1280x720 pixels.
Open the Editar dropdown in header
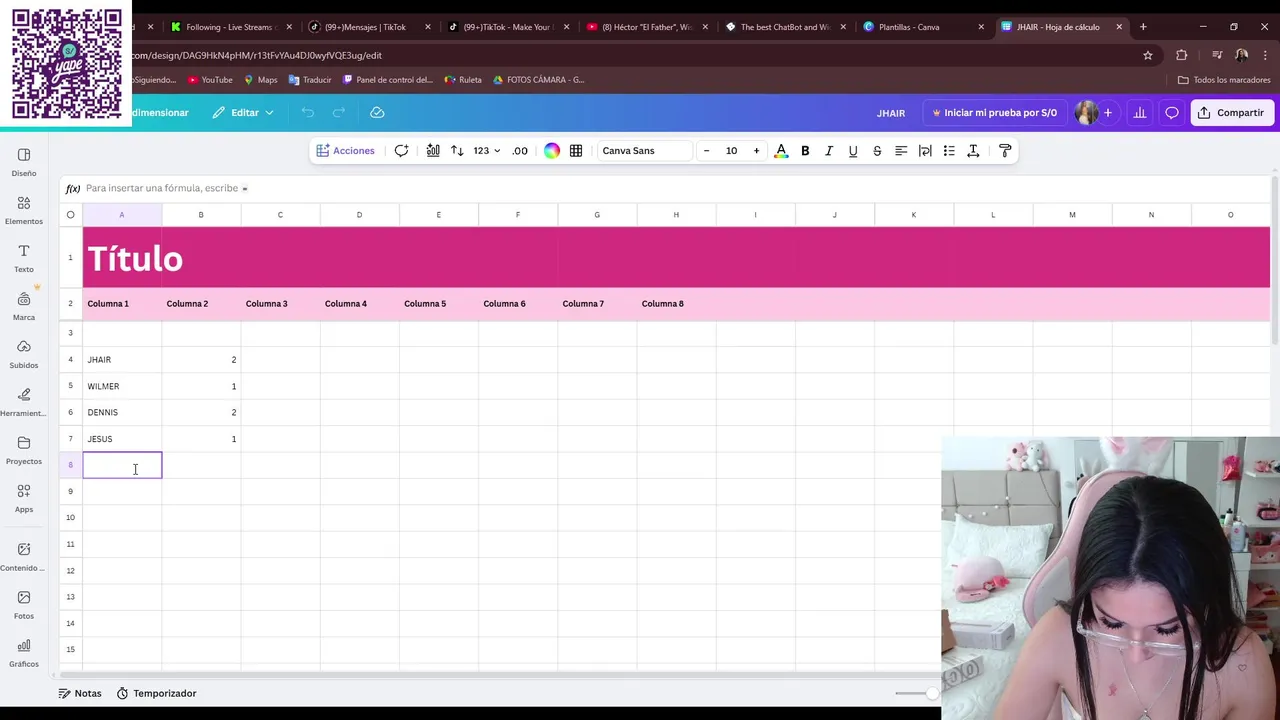[243, 113]
